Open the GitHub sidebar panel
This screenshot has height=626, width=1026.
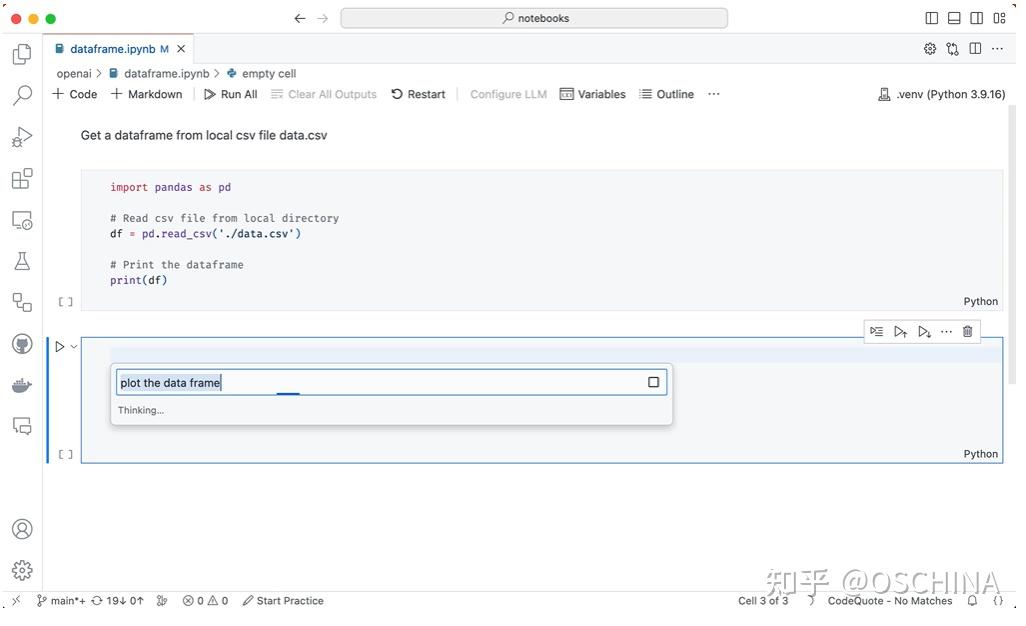pyautogui.click(x=22, y=344)
